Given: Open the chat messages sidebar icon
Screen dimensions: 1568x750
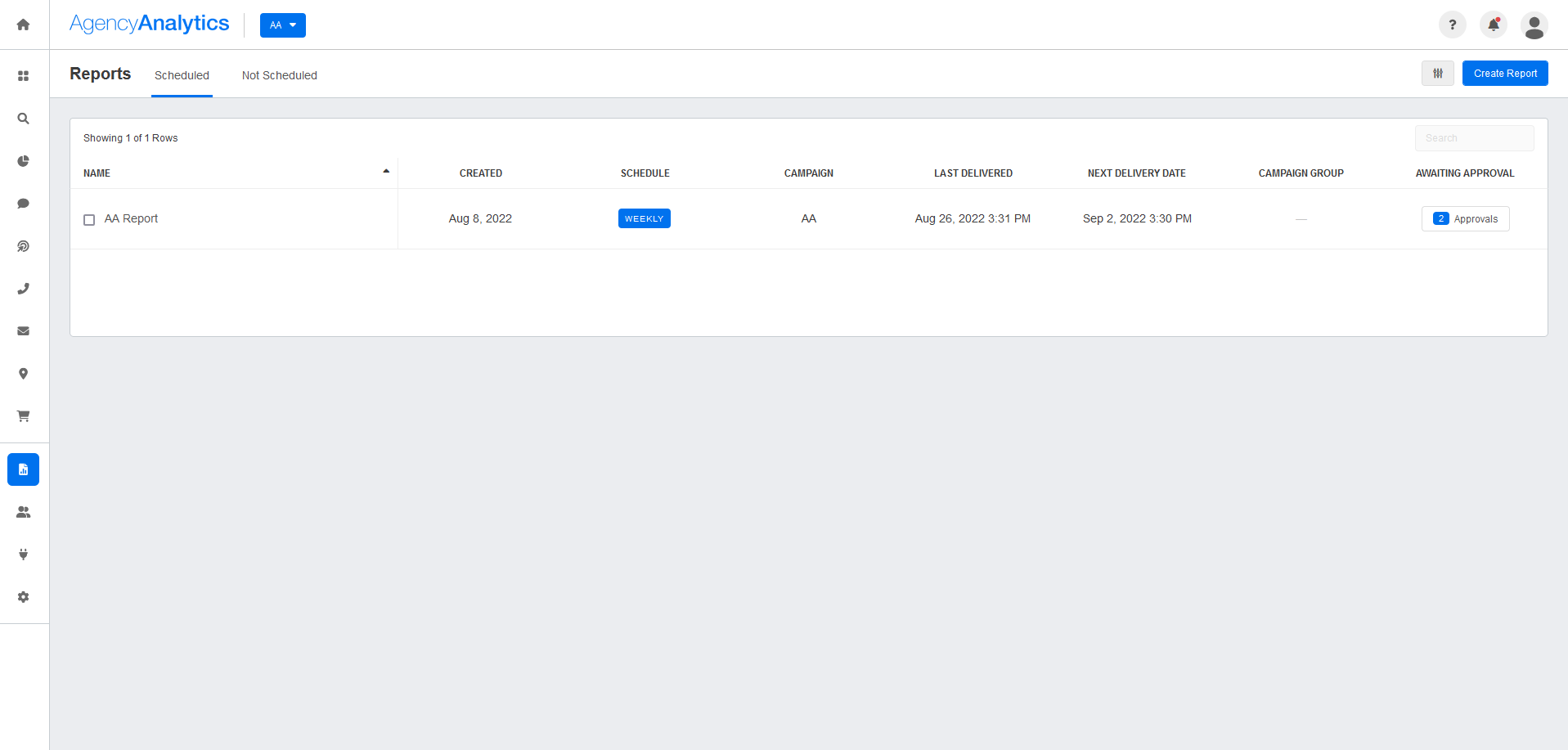Looking at the screenshot, I should (23, 203).
